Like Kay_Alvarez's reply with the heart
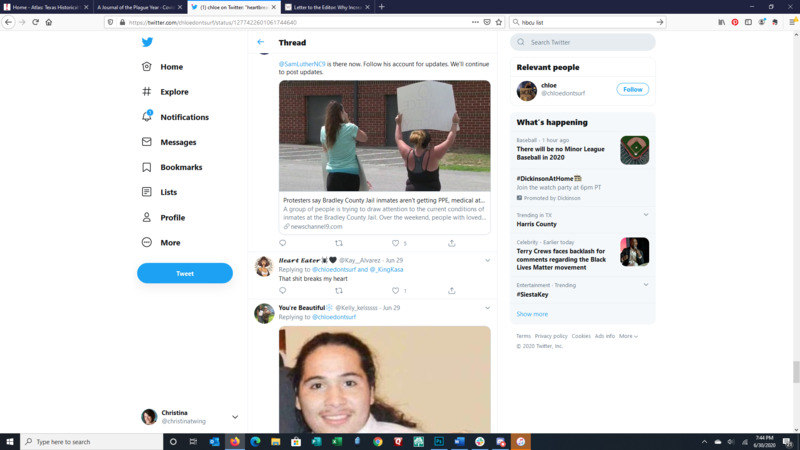The width and height of the screenshot is (800, 450). 395,291
